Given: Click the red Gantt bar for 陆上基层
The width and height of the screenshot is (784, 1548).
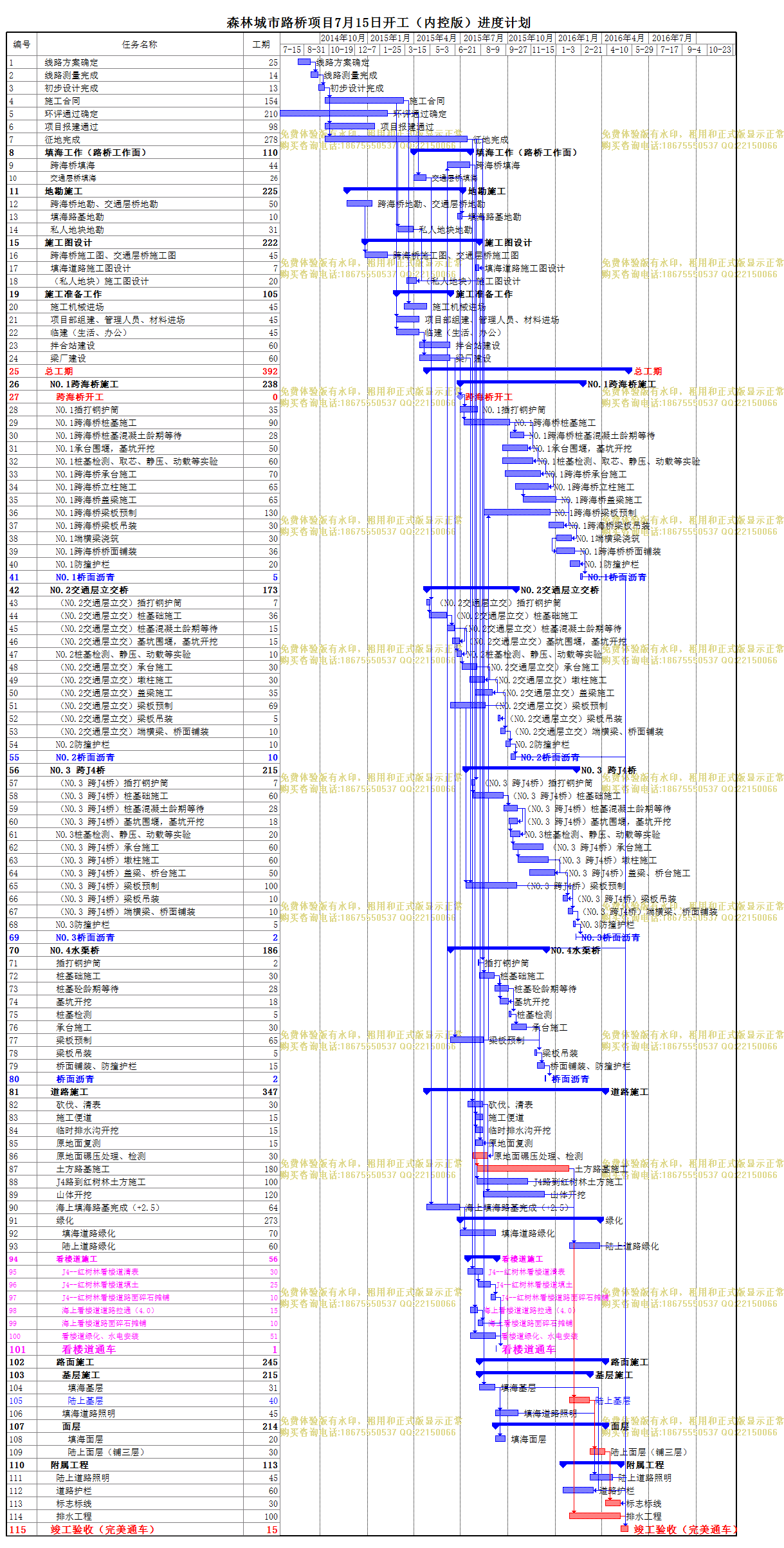Looking at the screenshot, I should [579, 1400].
